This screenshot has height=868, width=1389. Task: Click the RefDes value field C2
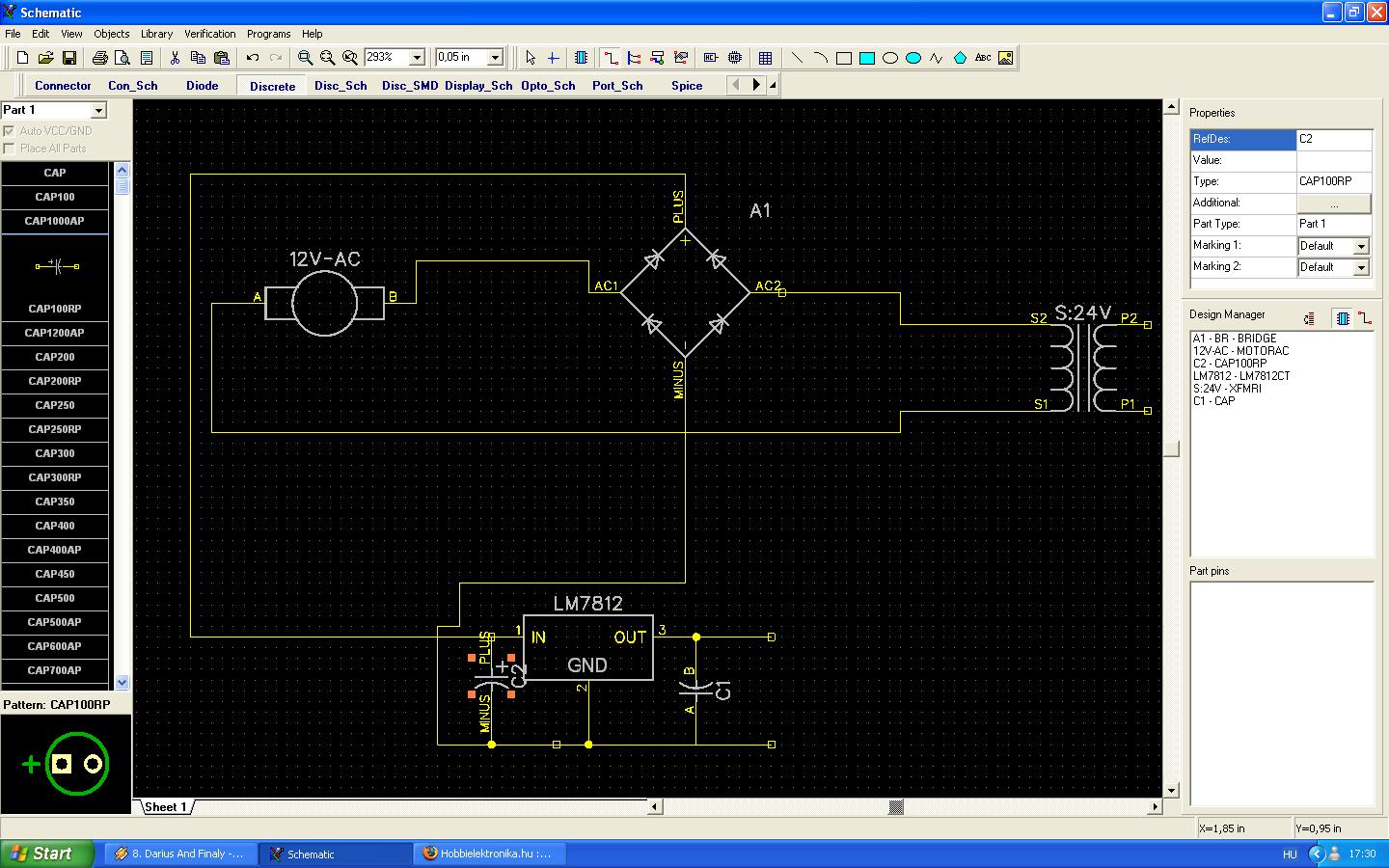tap(1334, 140)
